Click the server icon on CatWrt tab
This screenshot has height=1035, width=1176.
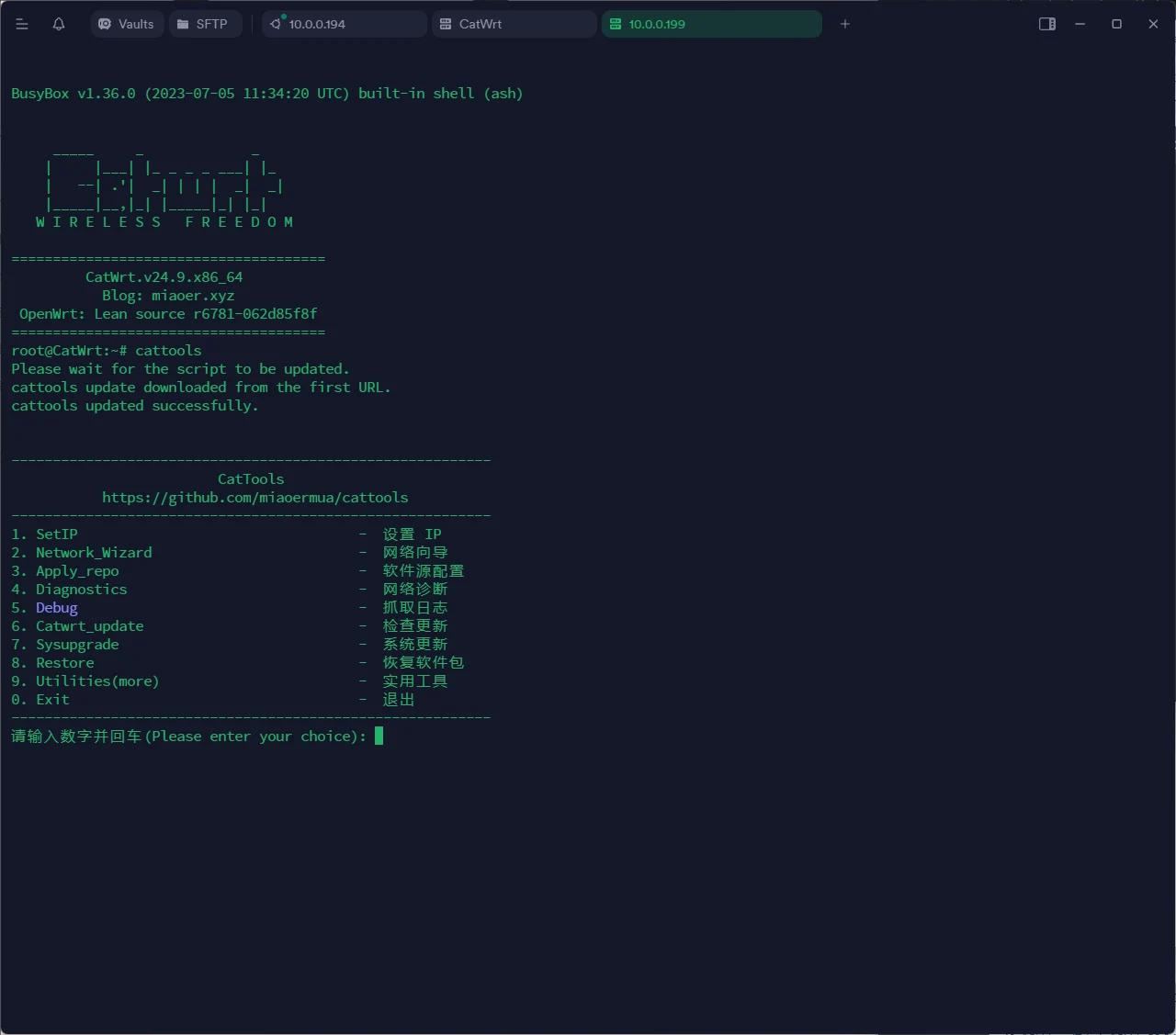446,24
